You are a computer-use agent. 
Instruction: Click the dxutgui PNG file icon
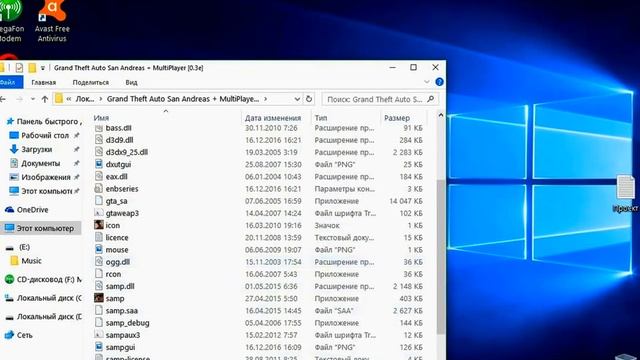coord(98,164)
